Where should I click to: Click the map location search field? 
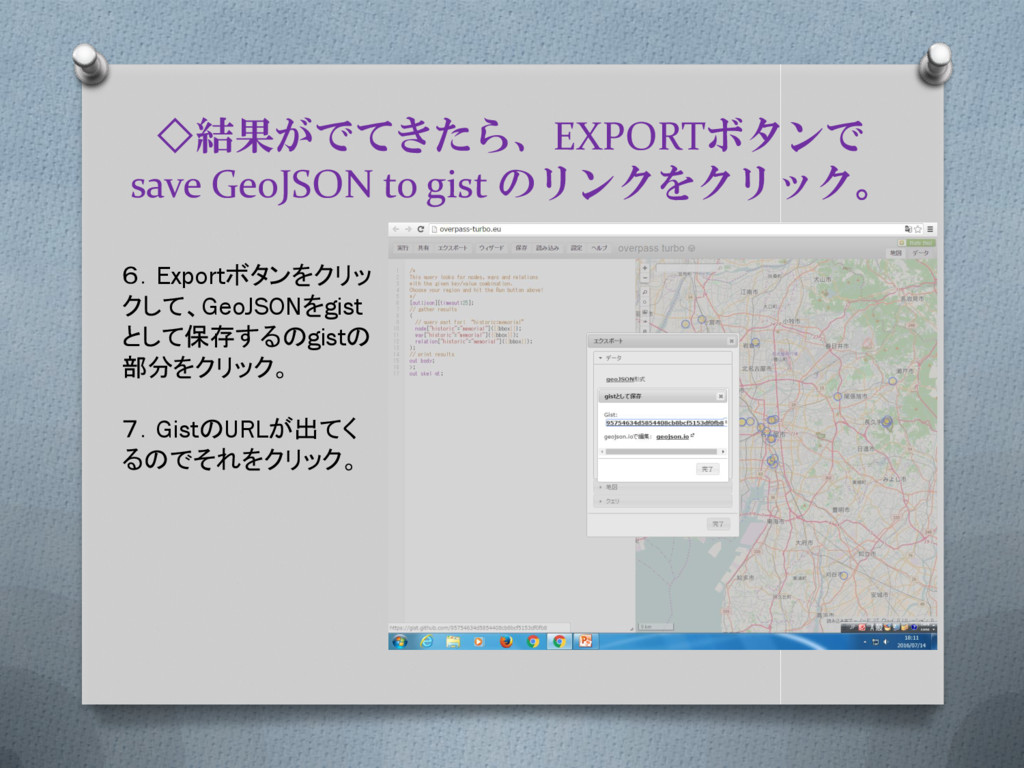pyautogui.click(x=690, y=268)
